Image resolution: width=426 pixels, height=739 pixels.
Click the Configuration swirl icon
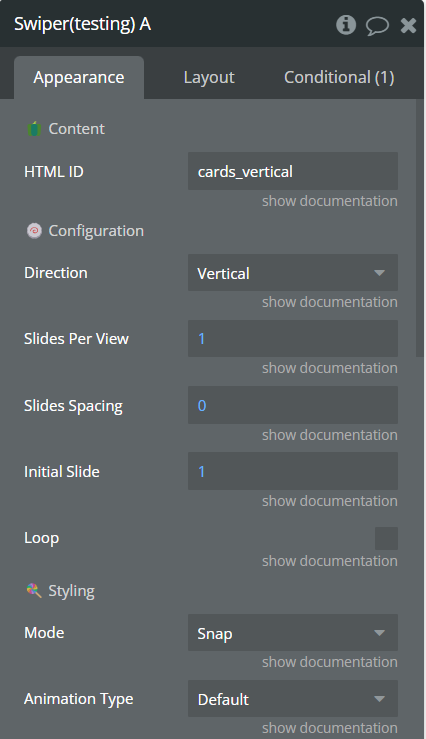[x=34, y=231]
